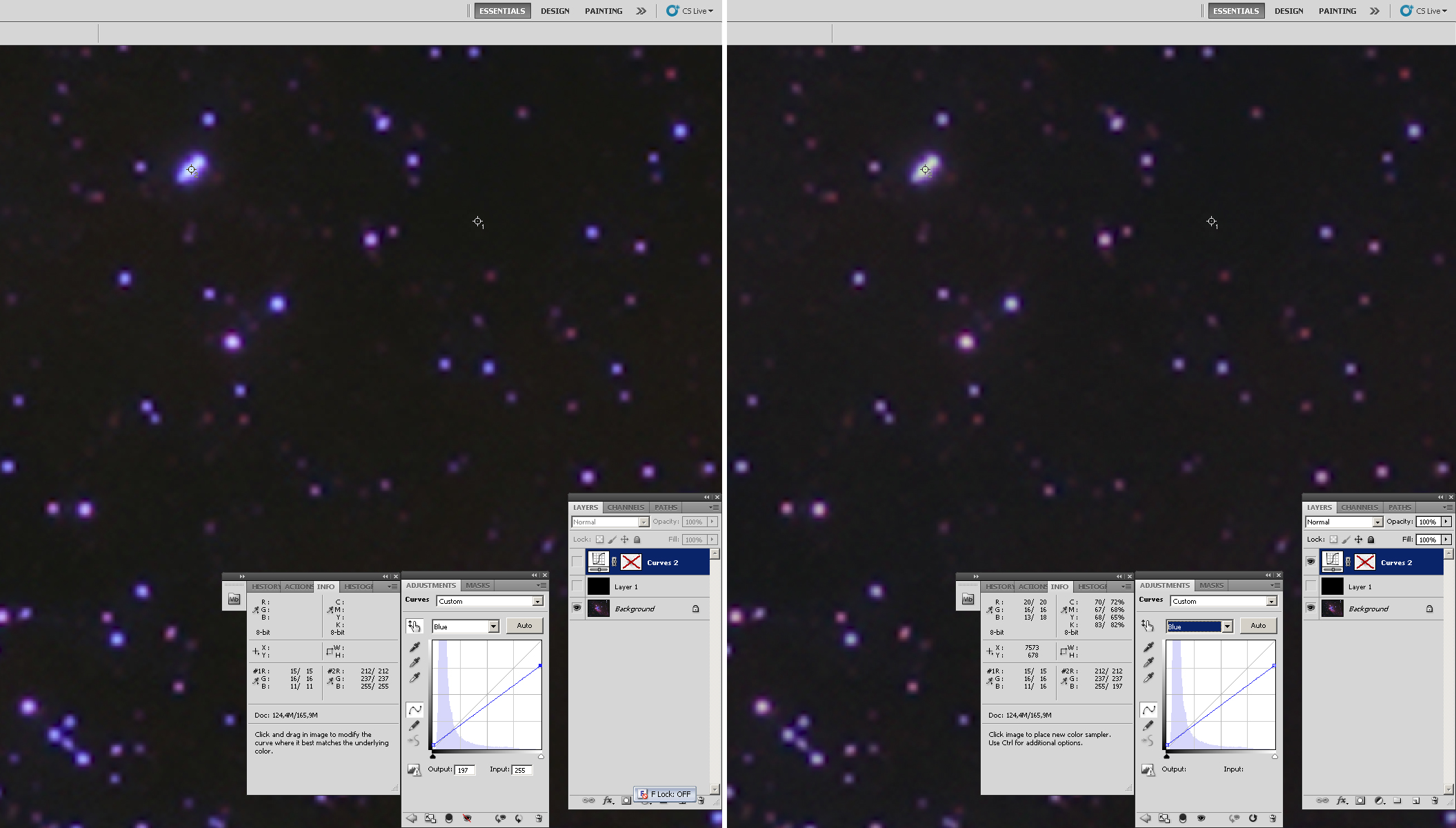Click the F Lock: OFF button
Image resolution: width=1456 pixels, height=828 pixels.
(665, 794)
